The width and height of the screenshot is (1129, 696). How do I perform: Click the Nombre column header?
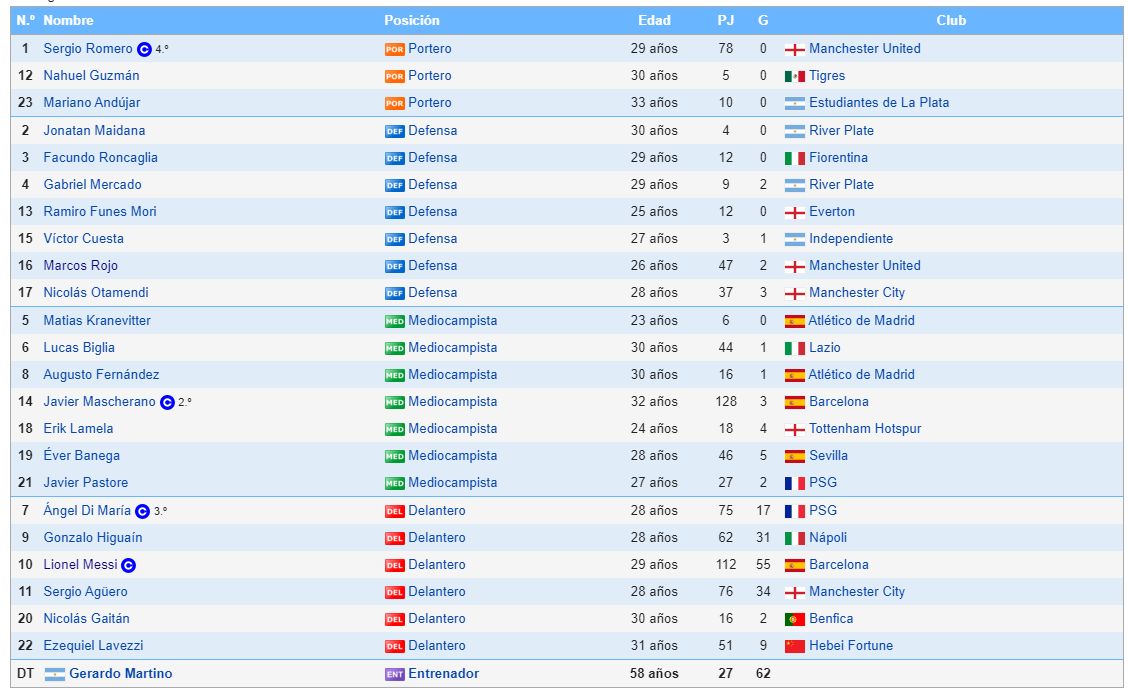point(68,21)
